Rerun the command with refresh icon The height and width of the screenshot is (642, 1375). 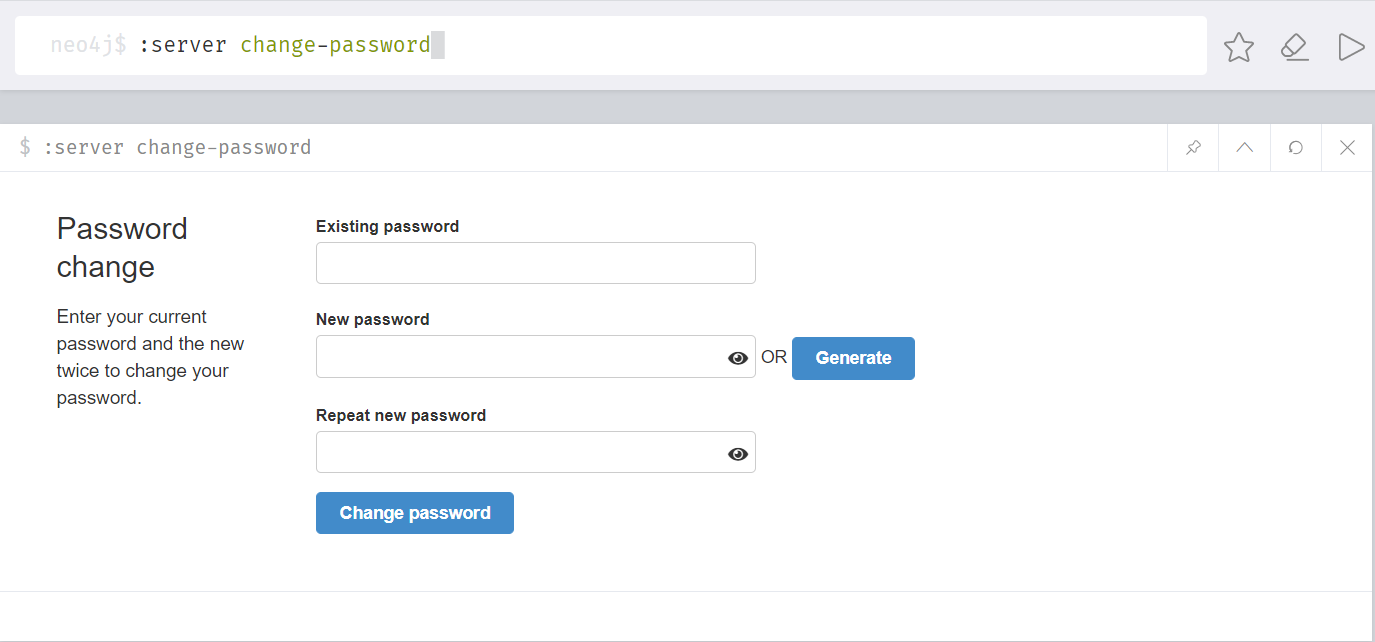point(1296,148)
